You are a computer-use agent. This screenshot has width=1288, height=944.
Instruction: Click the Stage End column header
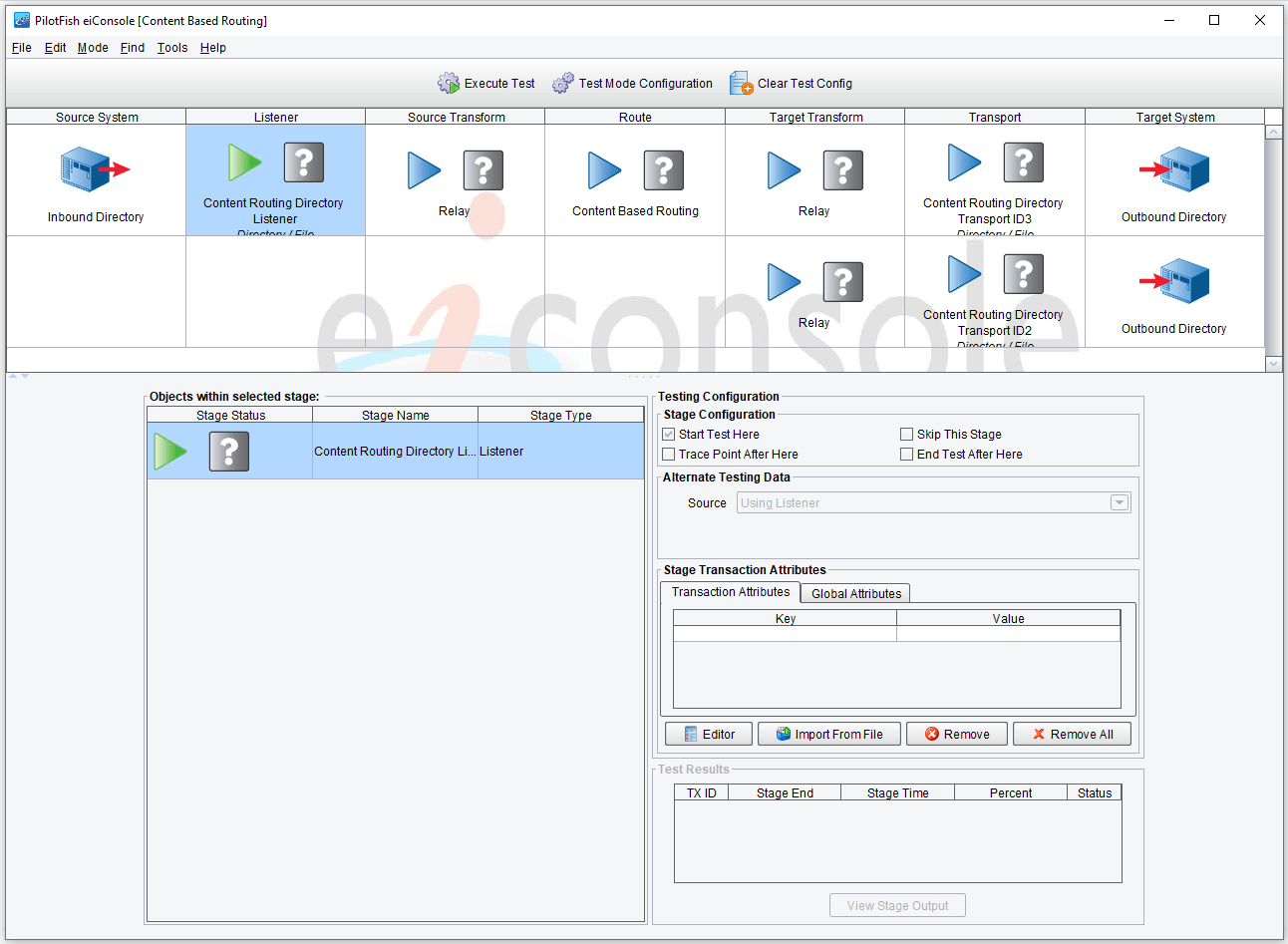pos(785,793)
